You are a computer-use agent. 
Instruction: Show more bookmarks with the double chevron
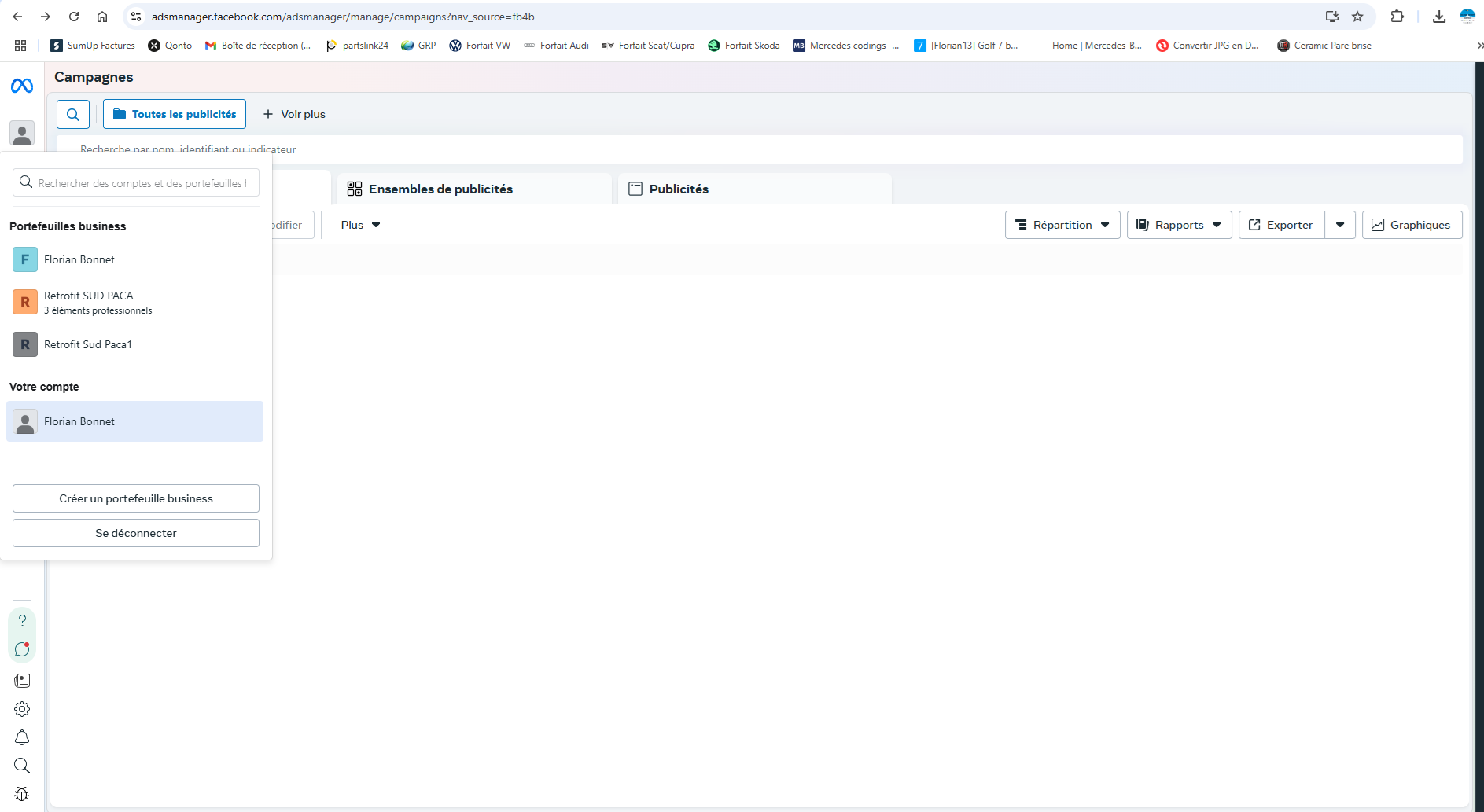[x=1479, y=46]
